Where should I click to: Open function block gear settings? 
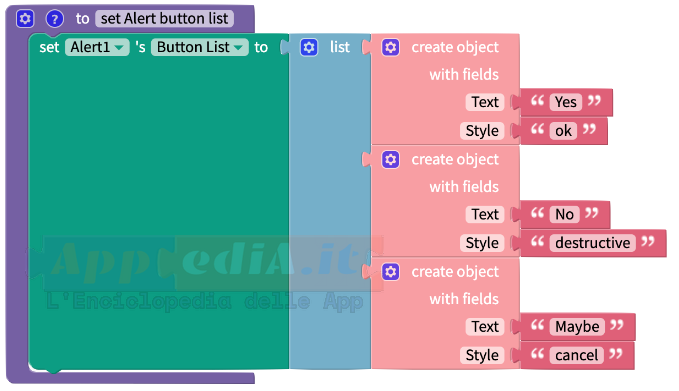[25, 19]
